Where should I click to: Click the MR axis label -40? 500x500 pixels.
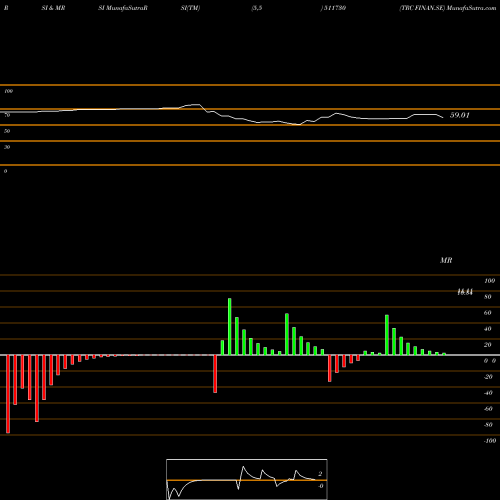tap(488, 393)
